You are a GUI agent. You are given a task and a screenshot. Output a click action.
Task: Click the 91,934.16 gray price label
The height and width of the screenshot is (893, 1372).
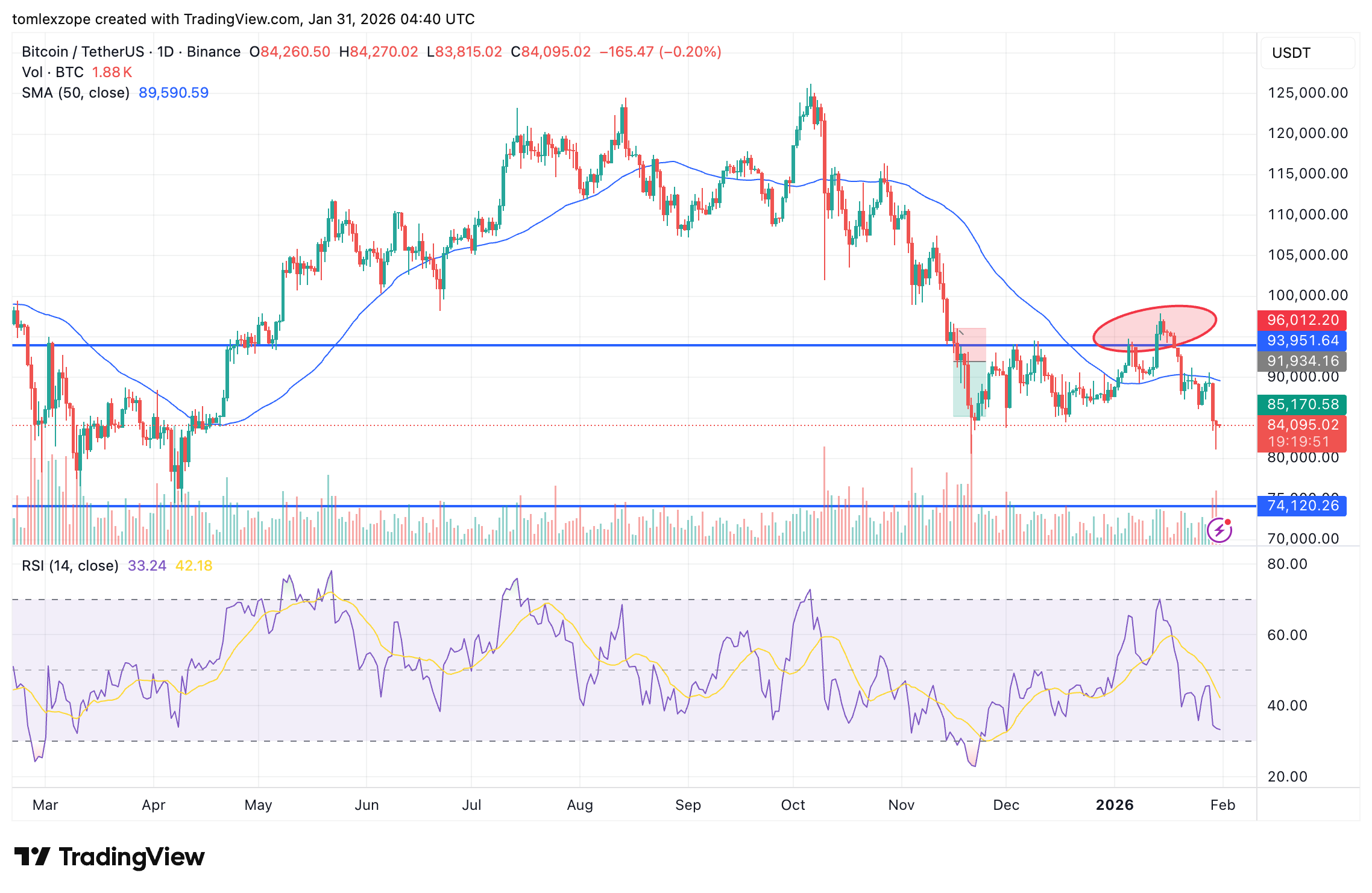click(x=1302, y=361)
